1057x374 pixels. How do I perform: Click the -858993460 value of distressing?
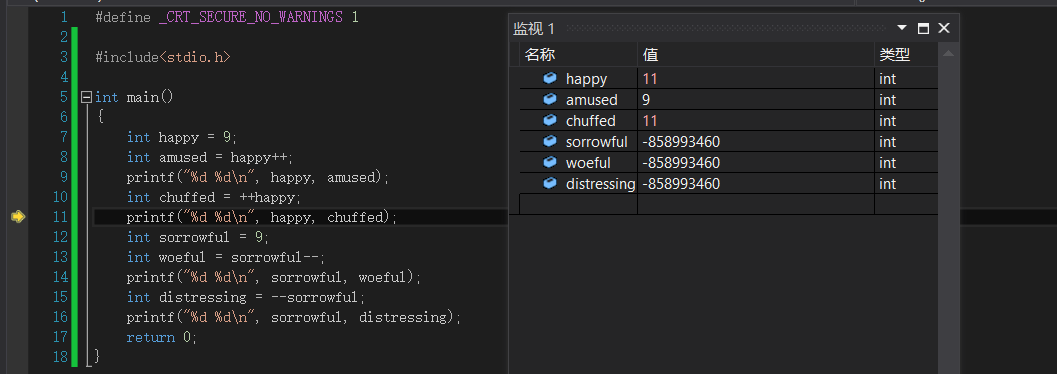click(681, 183)
